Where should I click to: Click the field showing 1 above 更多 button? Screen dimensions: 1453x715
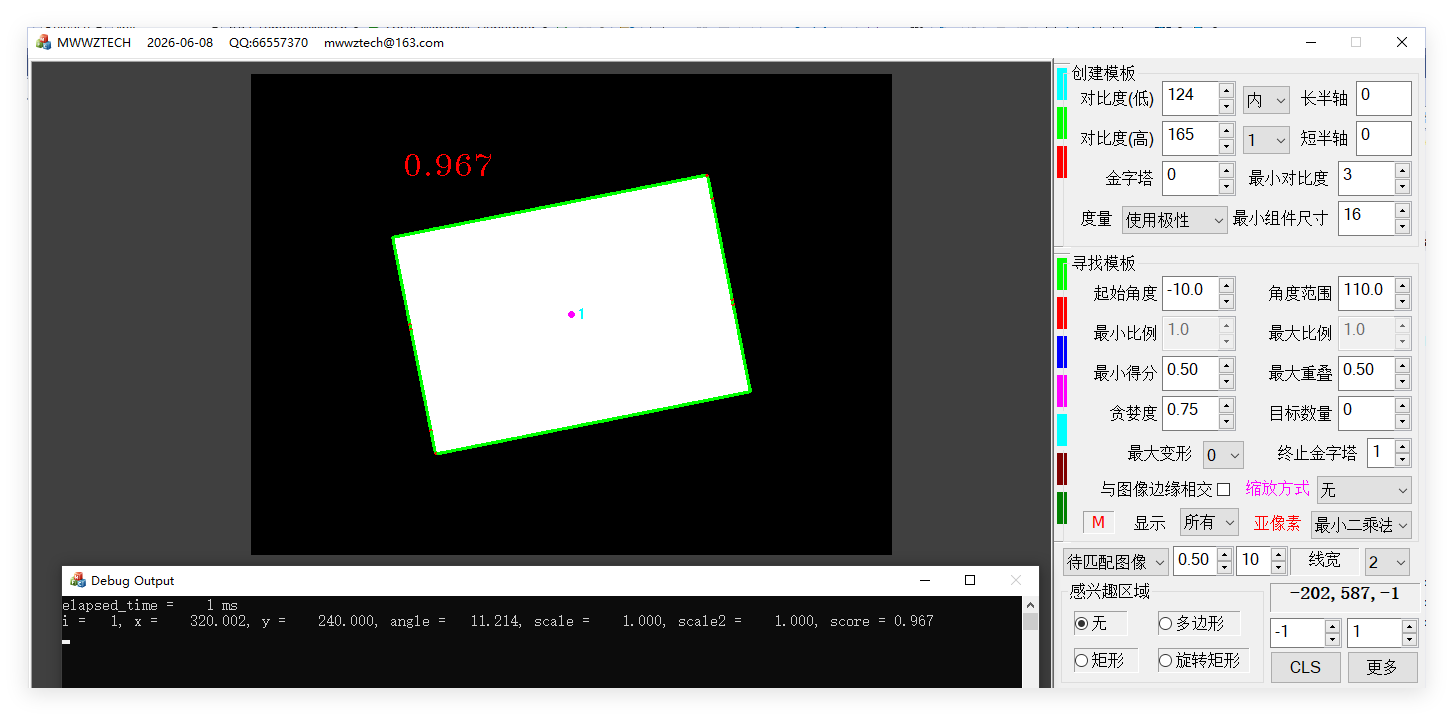click(x=1374, y=633)
